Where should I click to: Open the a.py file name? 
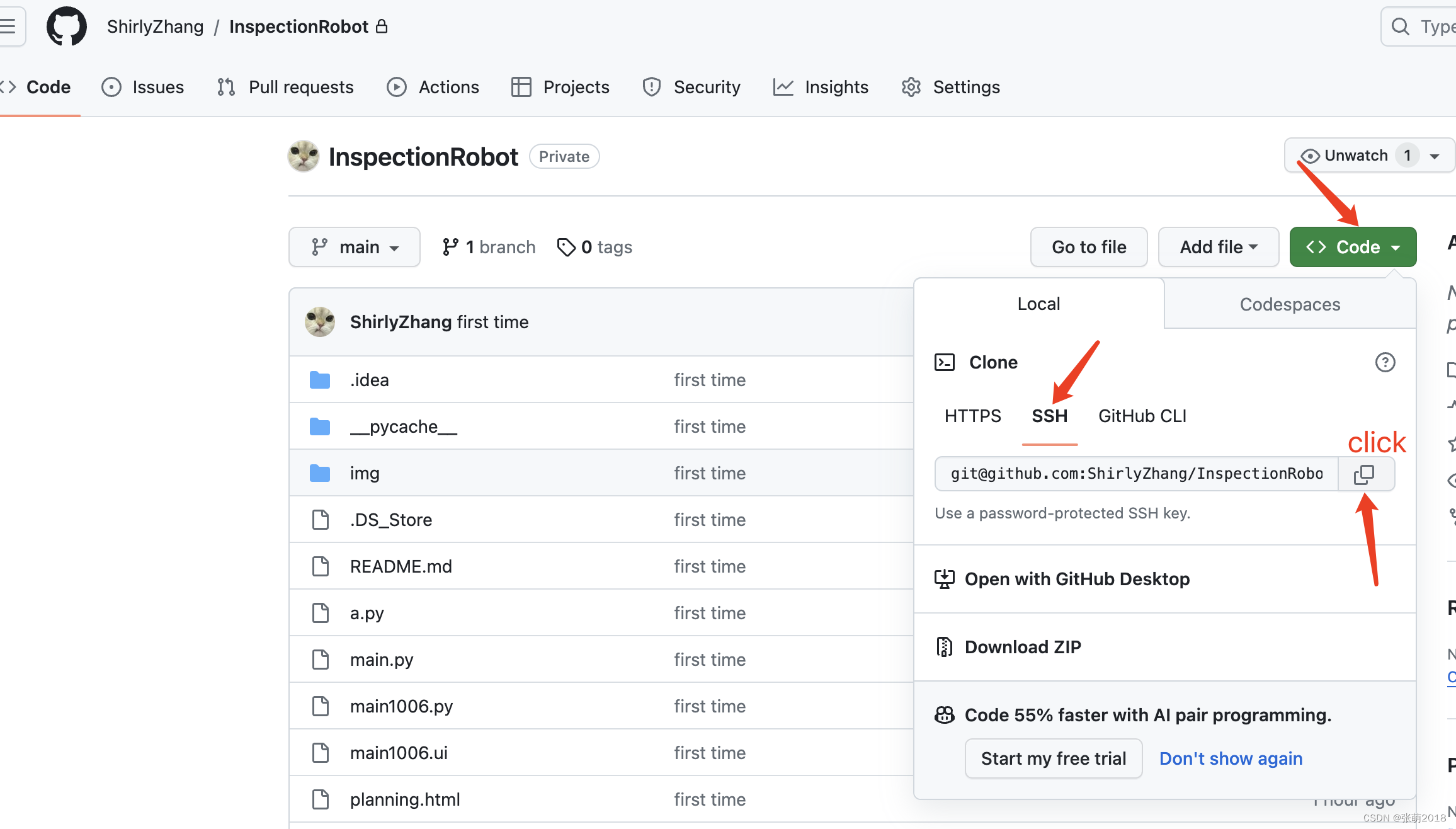tap(367, 613)
